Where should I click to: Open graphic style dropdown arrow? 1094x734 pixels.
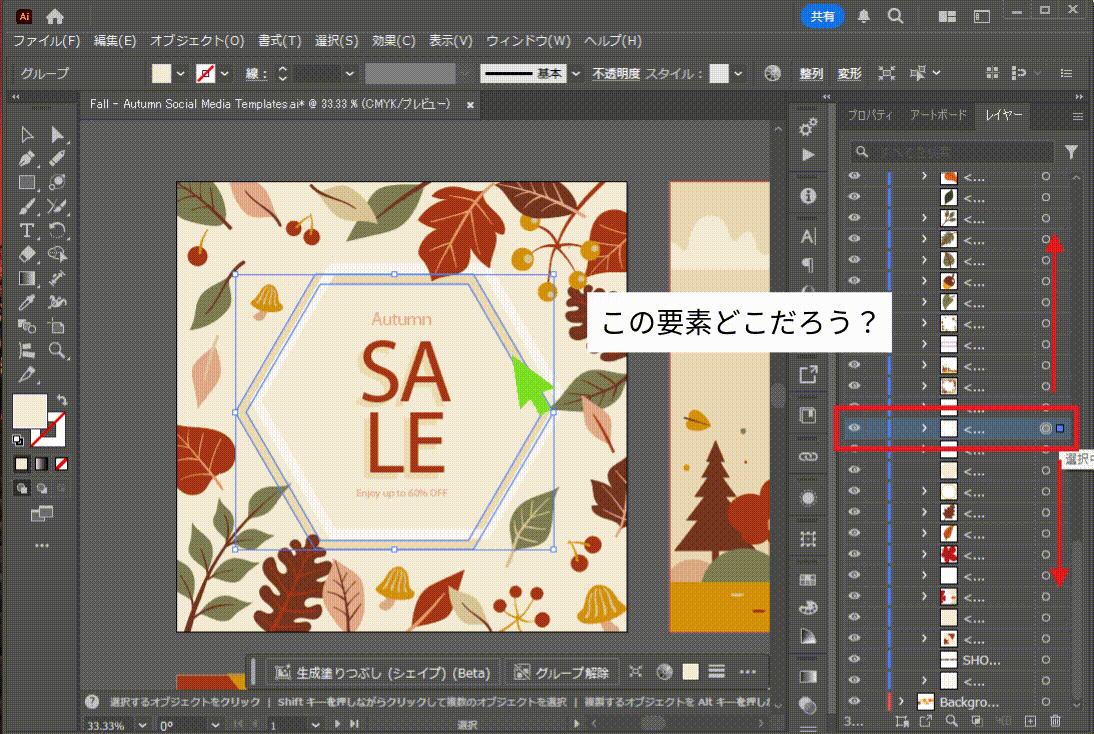[738, 73]
